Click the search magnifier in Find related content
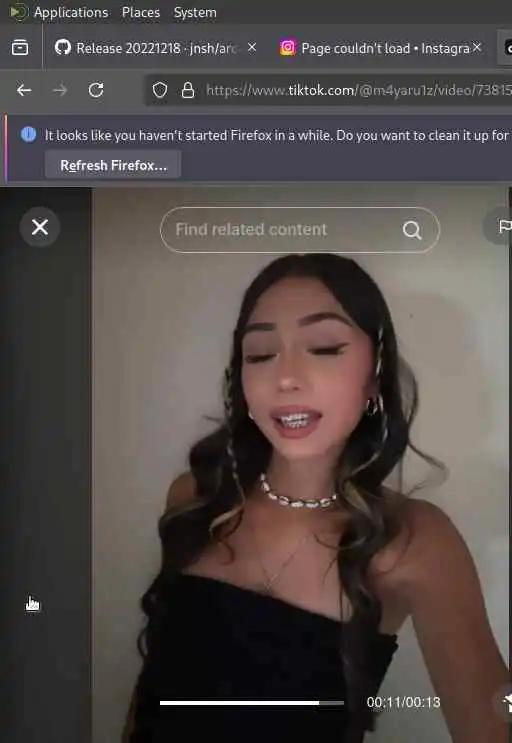 tap(412, 230)
